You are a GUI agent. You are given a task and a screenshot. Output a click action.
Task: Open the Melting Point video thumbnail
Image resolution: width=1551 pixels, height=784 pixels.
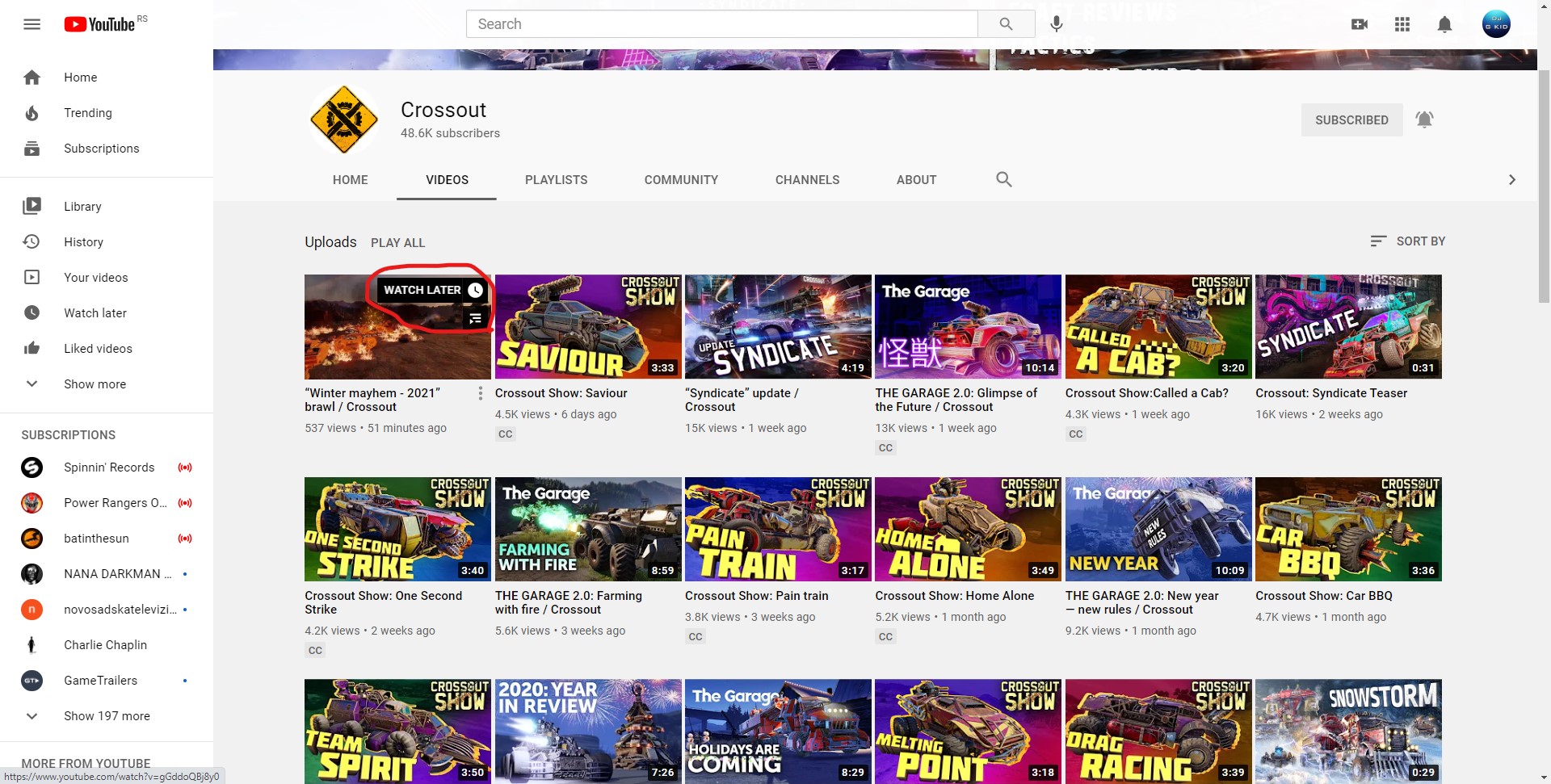tap(968, 732)
